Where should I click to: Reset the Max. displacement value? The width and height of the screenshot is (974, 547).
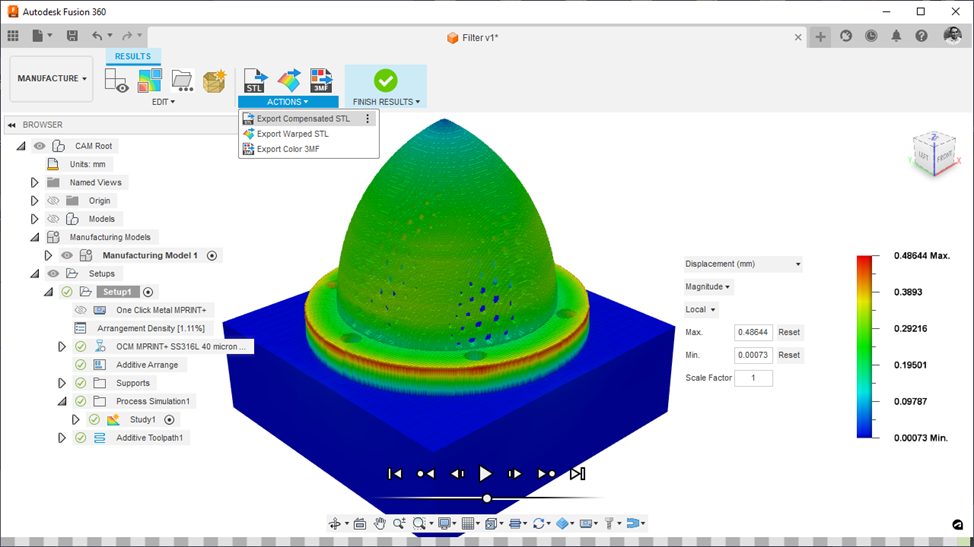click(789, 332)
